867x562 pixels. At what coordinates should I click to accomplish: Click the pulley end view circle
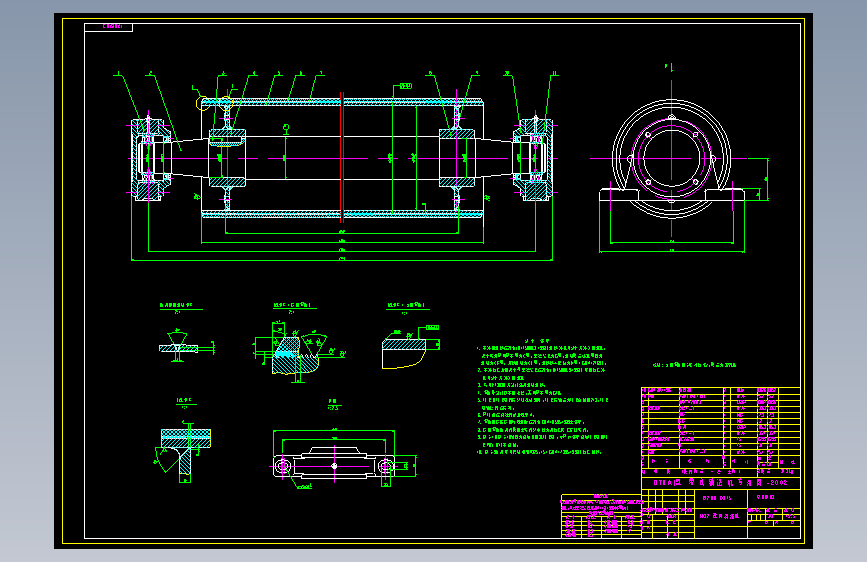tap(671, 159)
